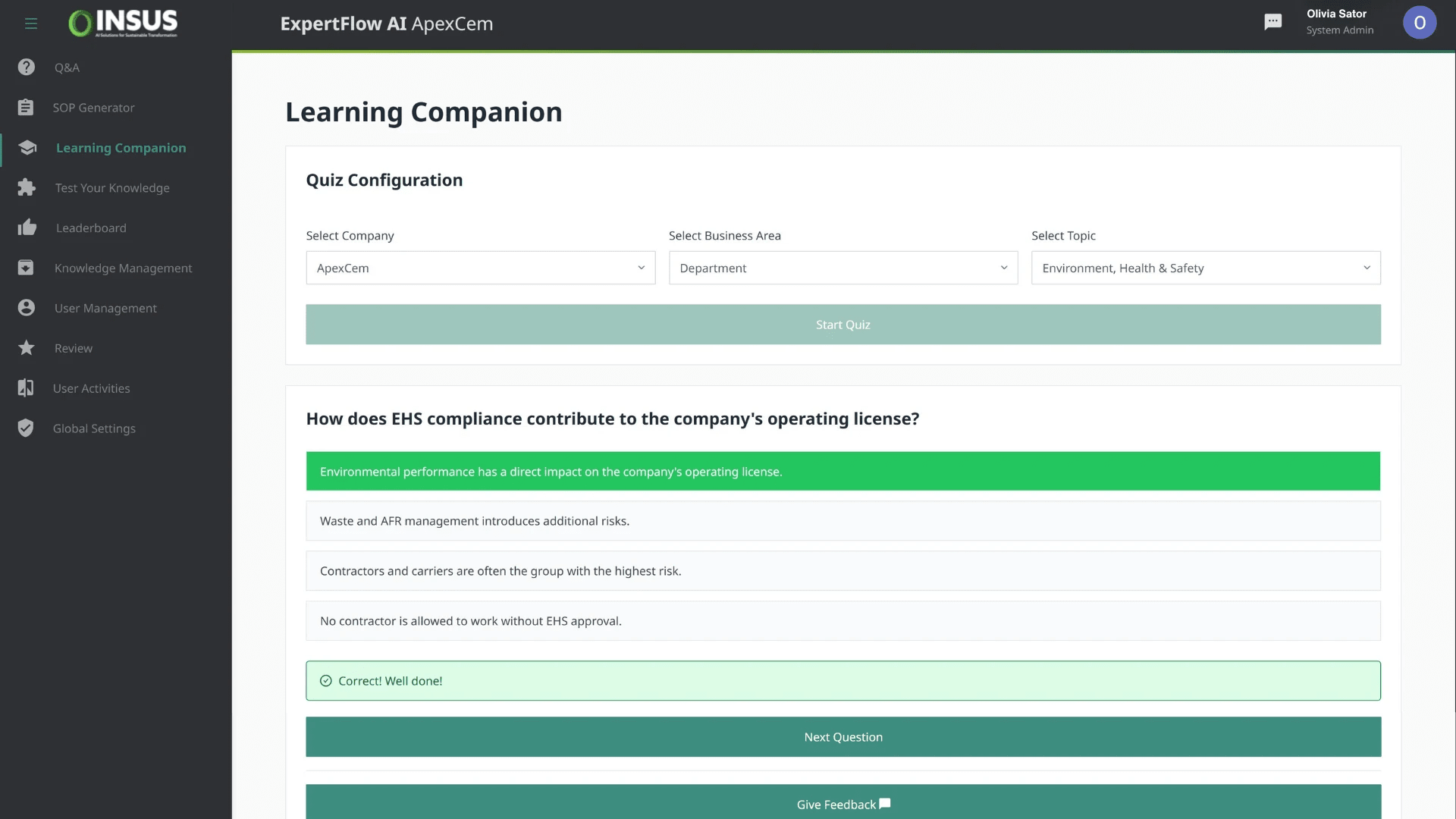Image resolution: width=1456 pixels, height=819 pixels.
Task: Click the Knowledge Management archive icon
Action: [26, 268]
